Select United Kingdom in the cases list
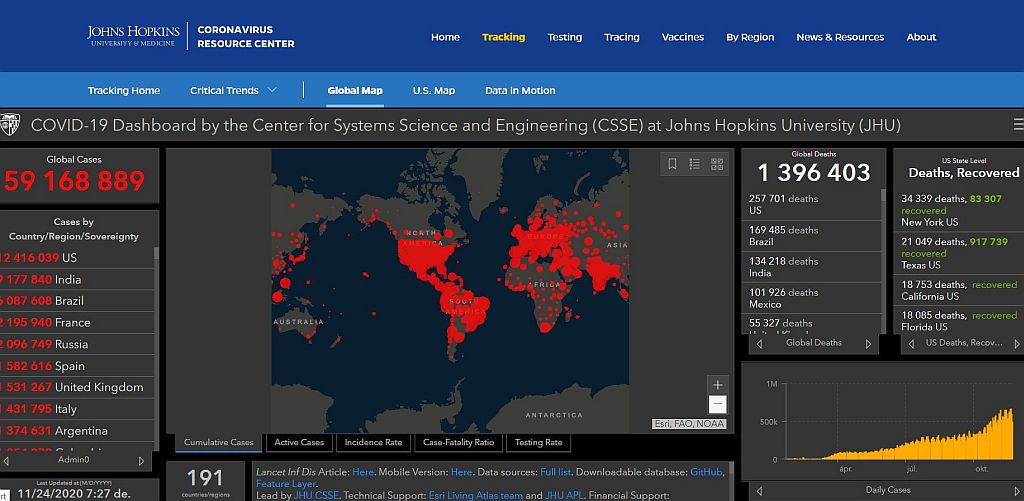The image size is (1024, 501). click(78, 387)
